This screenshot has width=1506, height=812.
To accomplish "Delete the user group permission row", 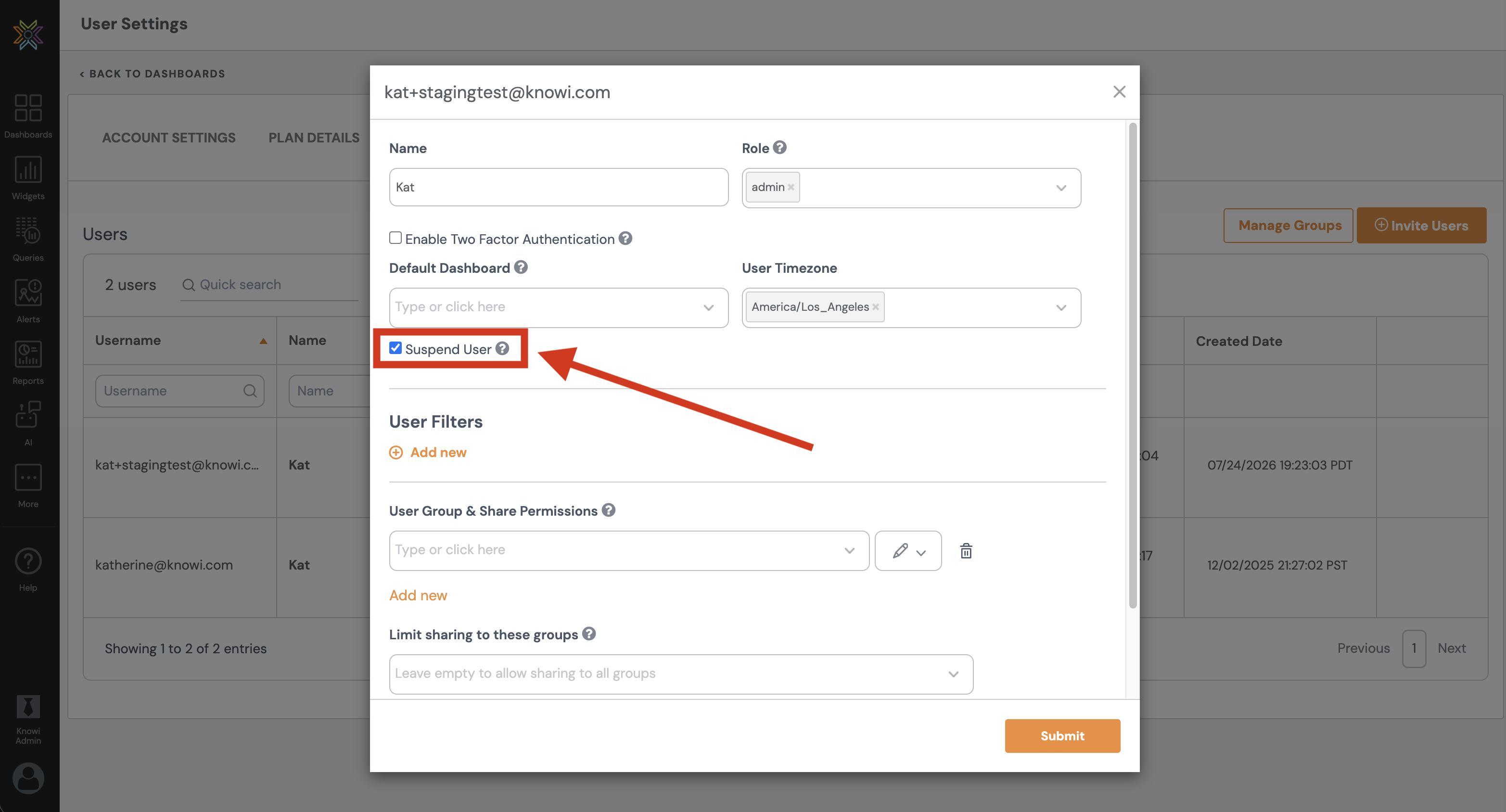I will pyautogui.click(x=966, y=551).
